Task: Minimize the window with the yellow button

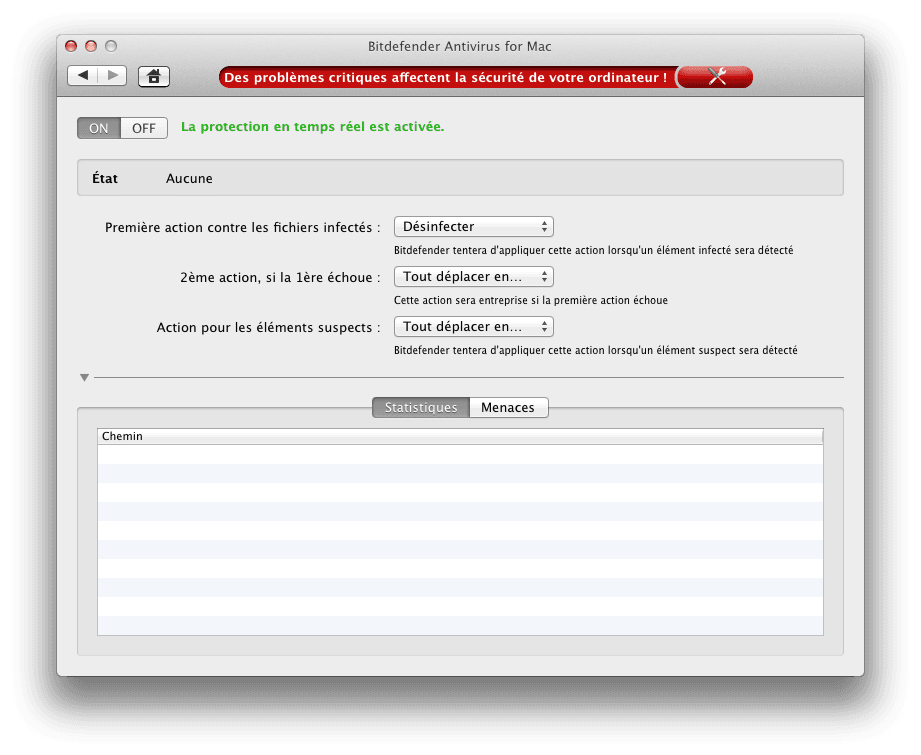Action: click(91, 46)
